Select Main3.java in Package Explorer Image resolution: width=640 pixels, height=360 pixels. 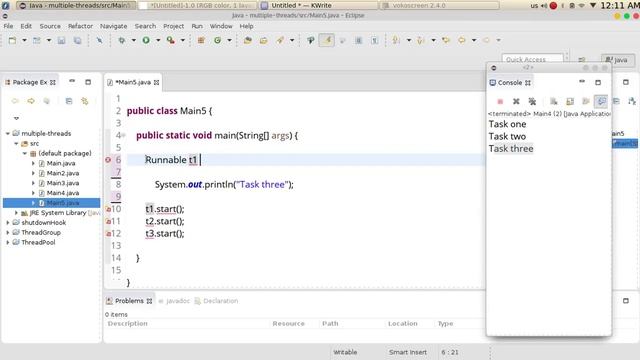click(x=62, y=183)
